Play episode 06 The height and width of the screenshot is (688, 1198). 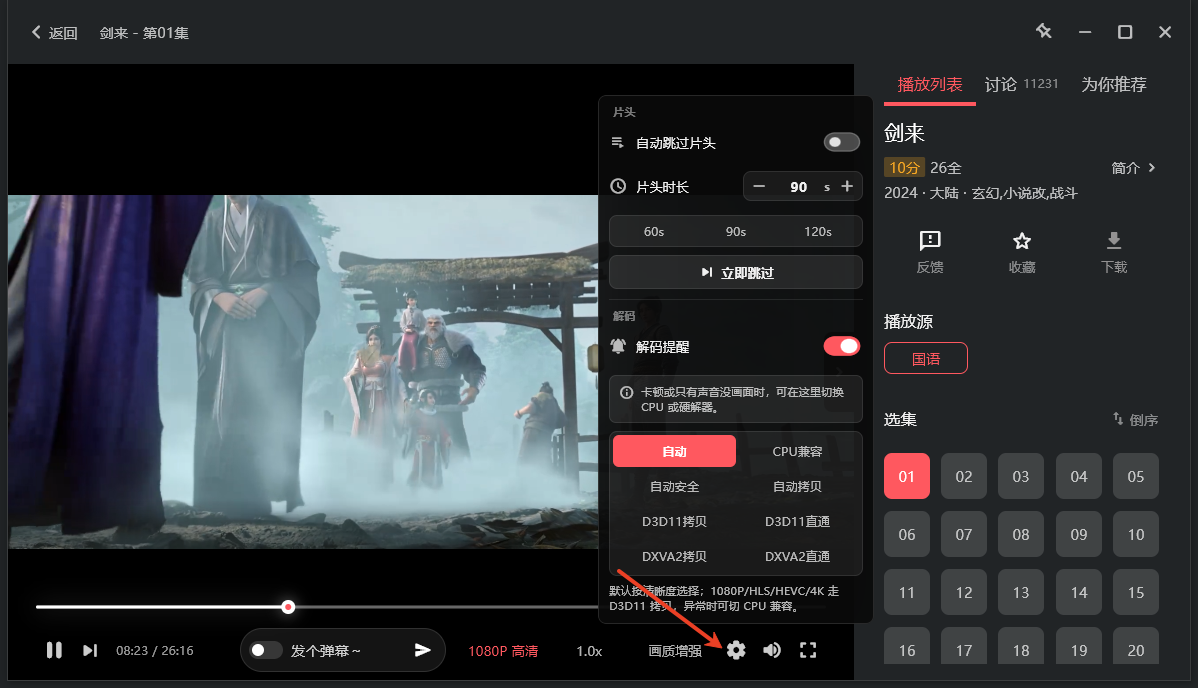point(907,534)
